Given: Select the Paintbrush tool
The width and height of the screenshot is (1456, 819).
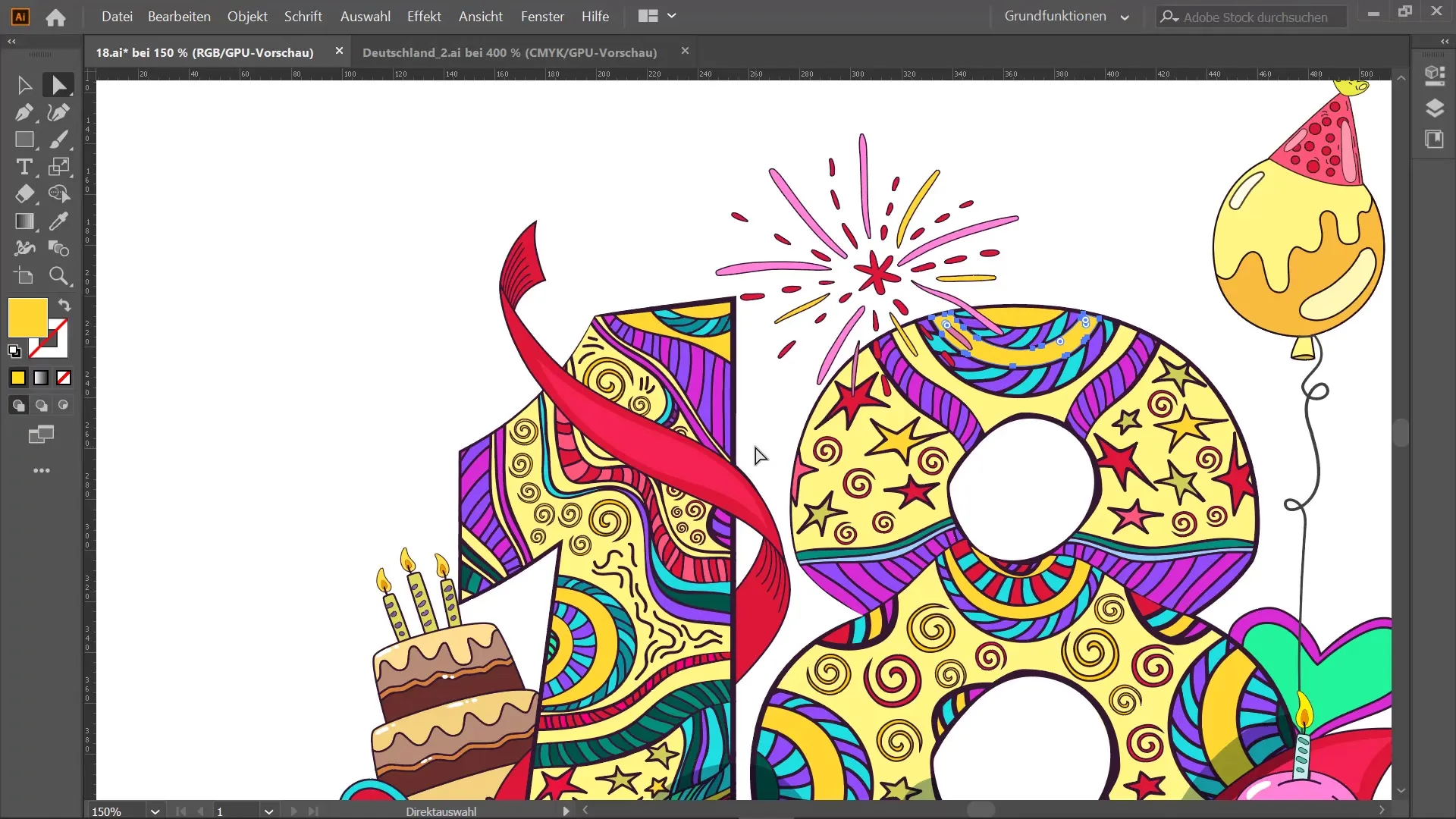Looking at the screenshot, I should (x=58, y=140).
